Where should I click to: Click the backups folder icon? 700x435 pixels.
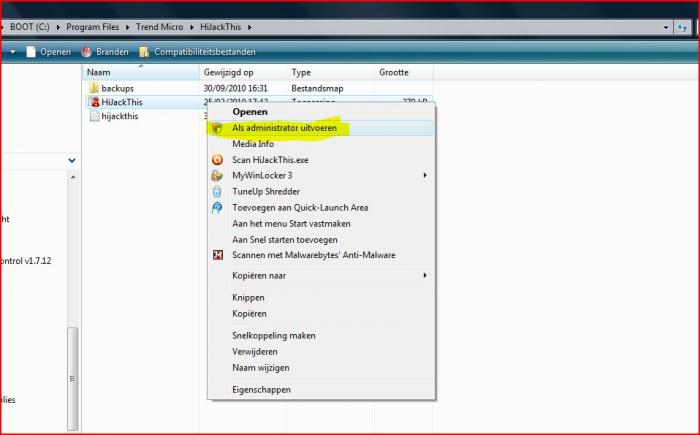click(x=94, y=88)
